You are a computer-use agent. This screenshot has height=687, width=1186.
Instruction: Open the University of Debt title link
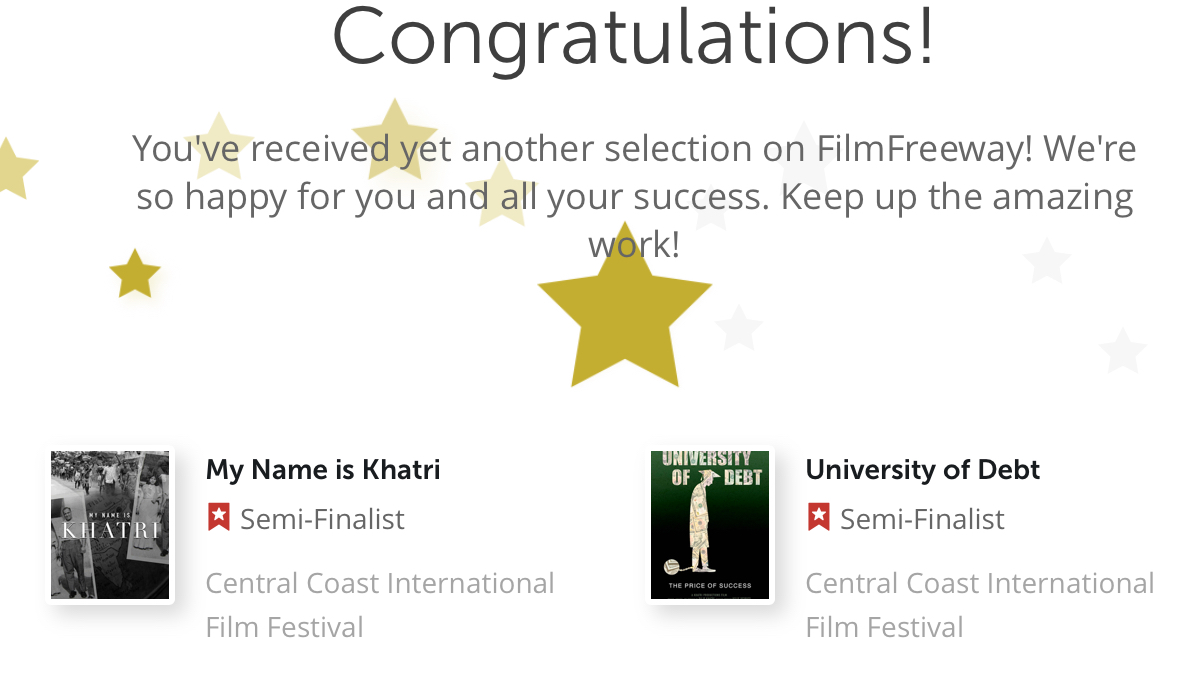922,469
